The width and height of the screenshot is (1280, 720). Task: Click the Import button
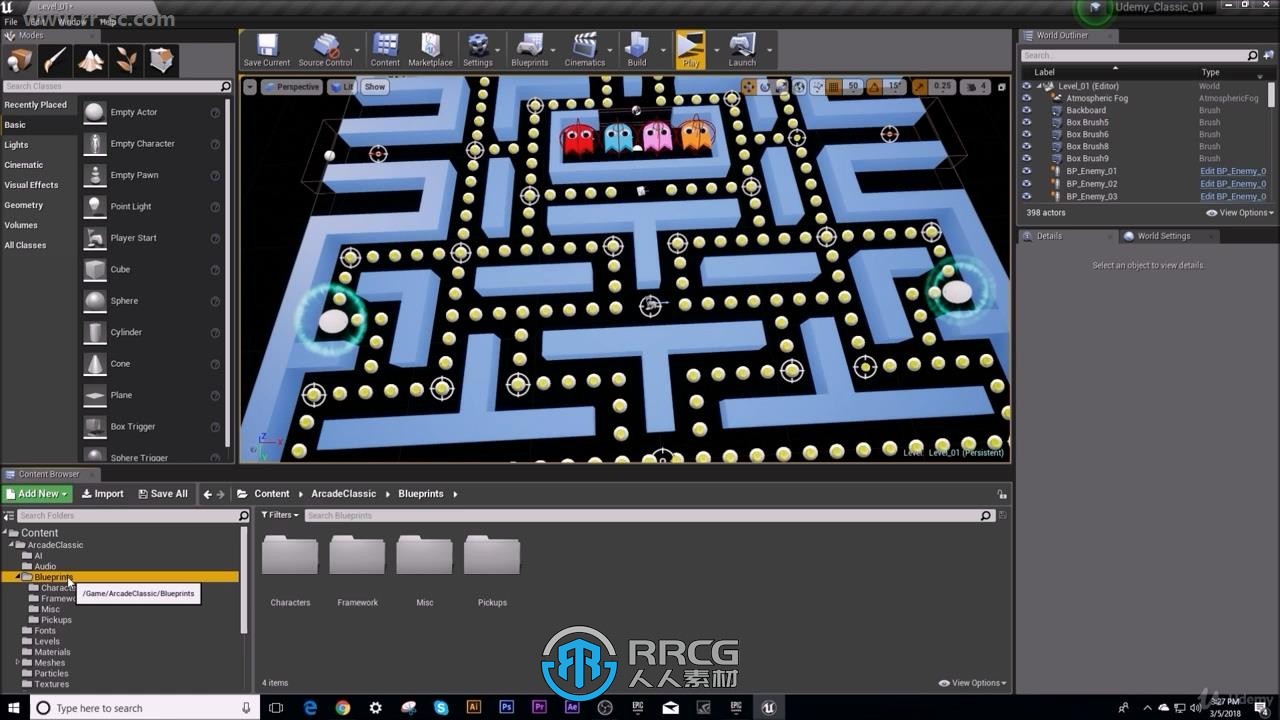(103, 494)
